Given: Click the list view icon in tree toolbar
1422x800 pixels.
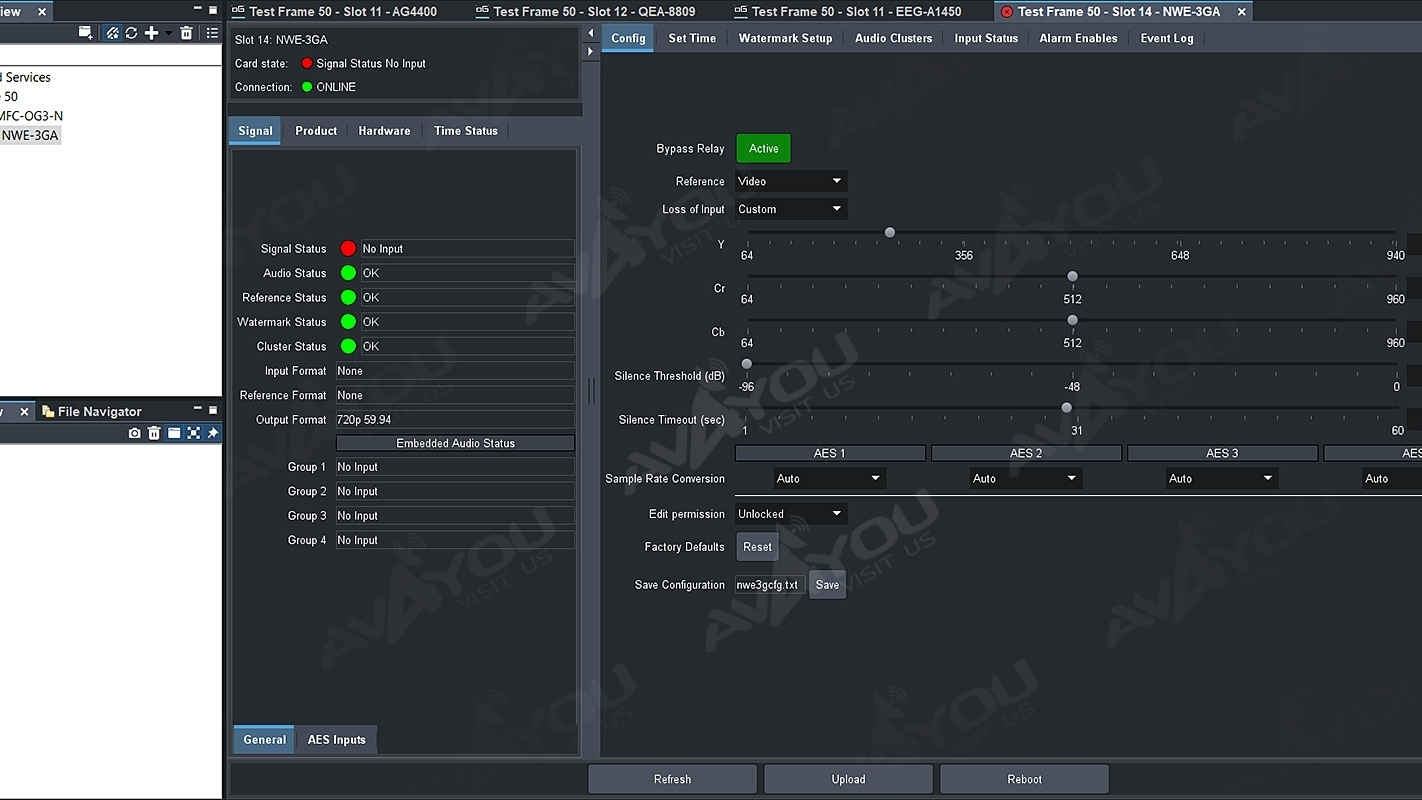Looking at the screenshot, I should pyautogui.click(x=212, y=33).
